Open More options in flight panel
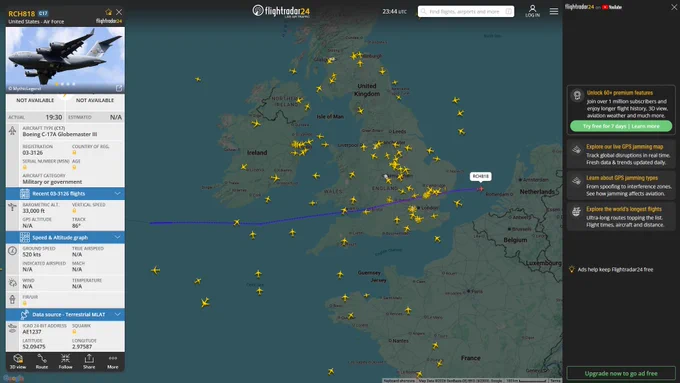This screenshot has height=383, width=680. (x=113, y=361)
